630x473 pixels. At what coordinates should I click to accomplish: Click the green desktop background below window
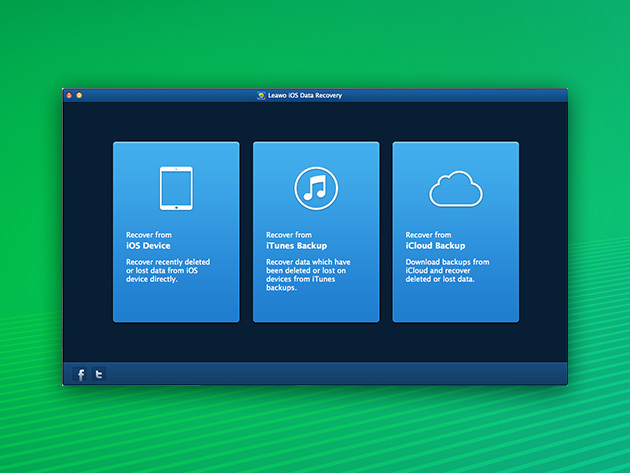point(315,430)
